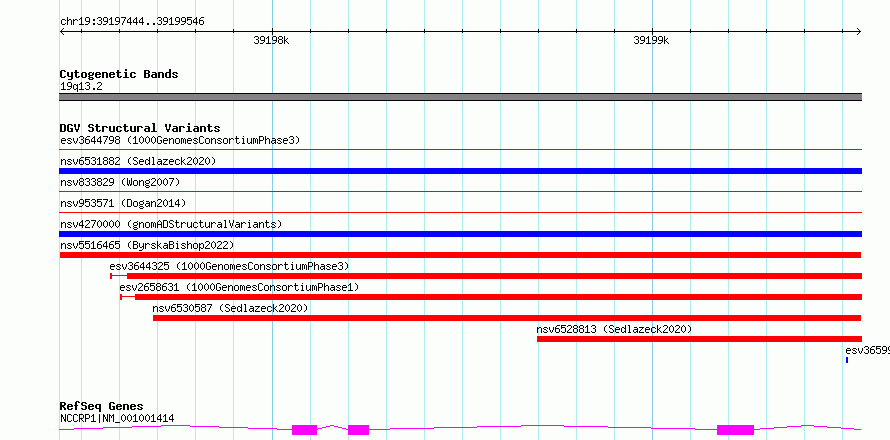This screenshot has height=440, width=890.
Task: Click the nsv6528813 (Sedlazeck2020) label
Action: [614, 329]
